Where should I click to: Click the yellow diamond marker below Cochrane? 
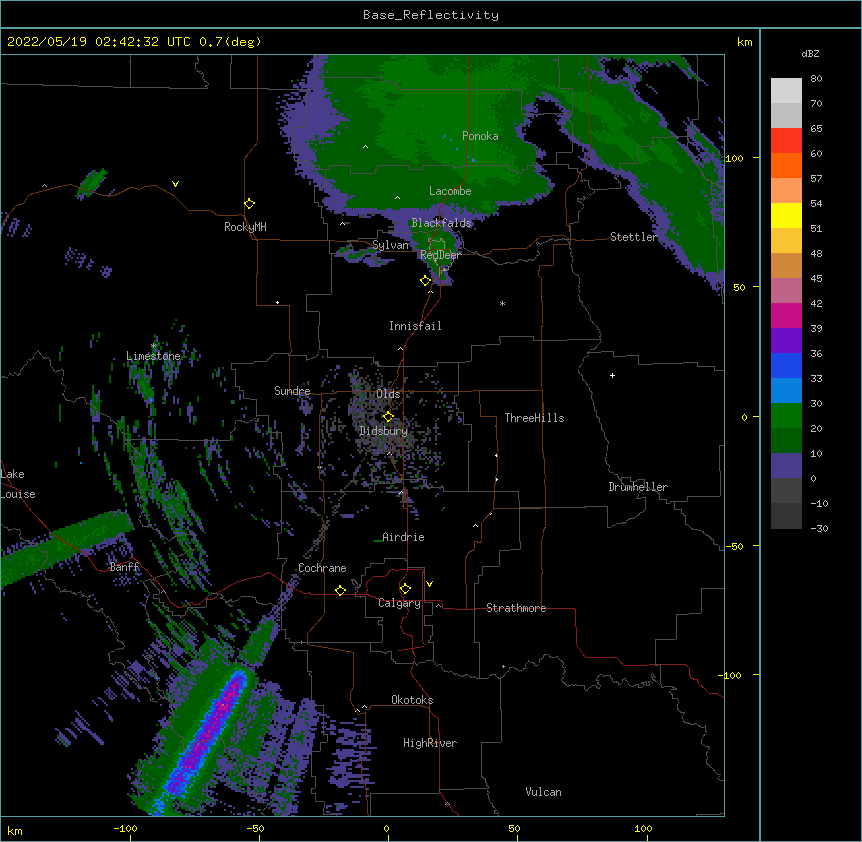point(340,590)
